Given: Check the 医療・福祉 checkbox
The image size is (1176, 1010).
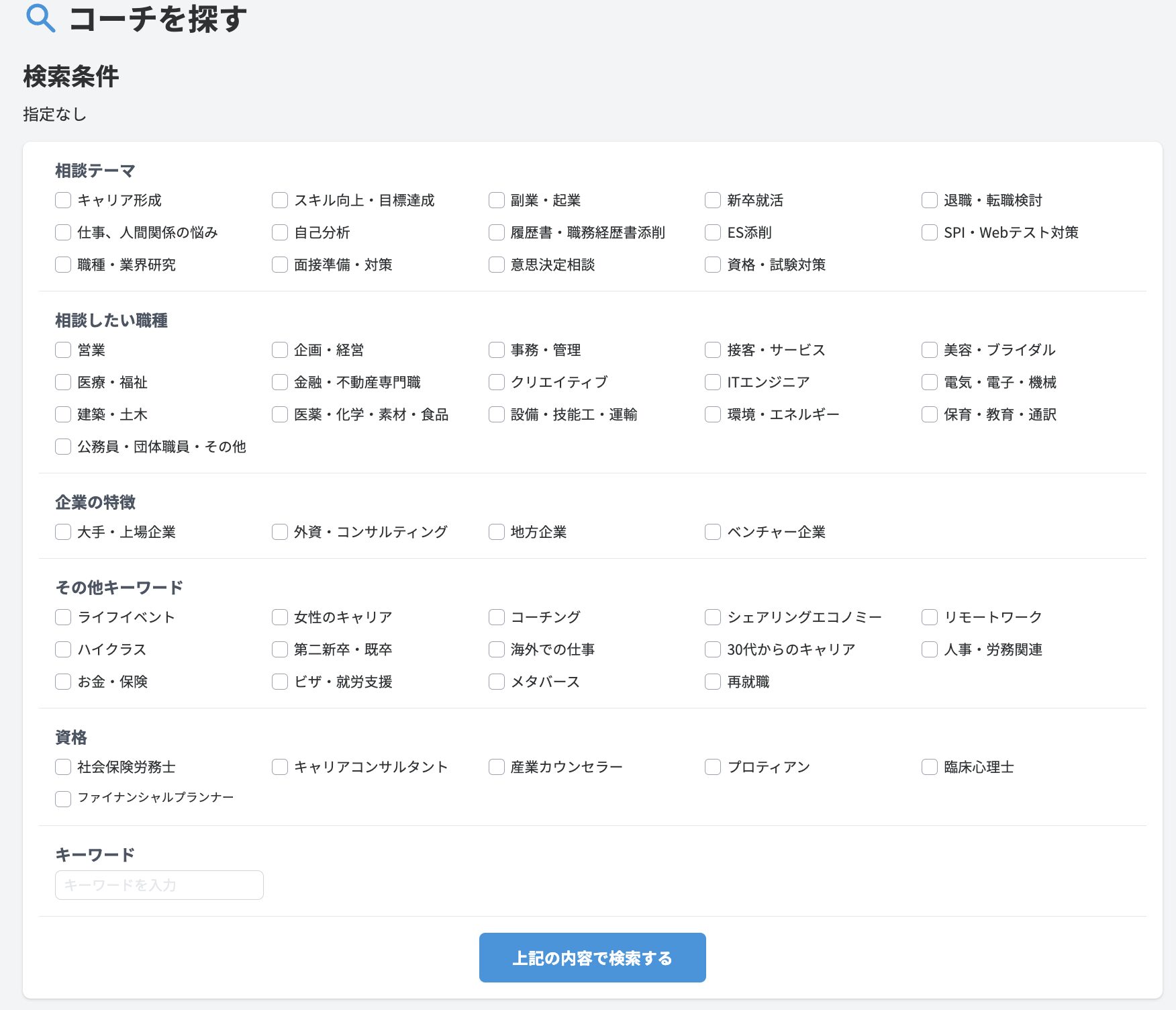Looking at the screenshot, I should 63,382.
